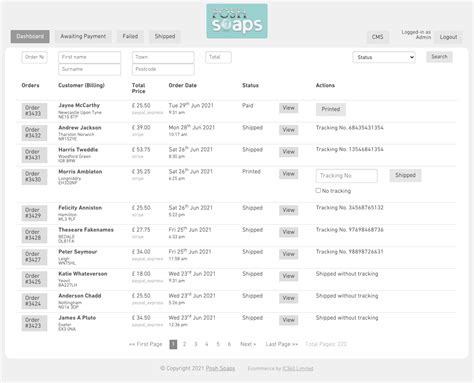Mark Morris Ambleton's order as Shipped

click(x=405, y=175)
